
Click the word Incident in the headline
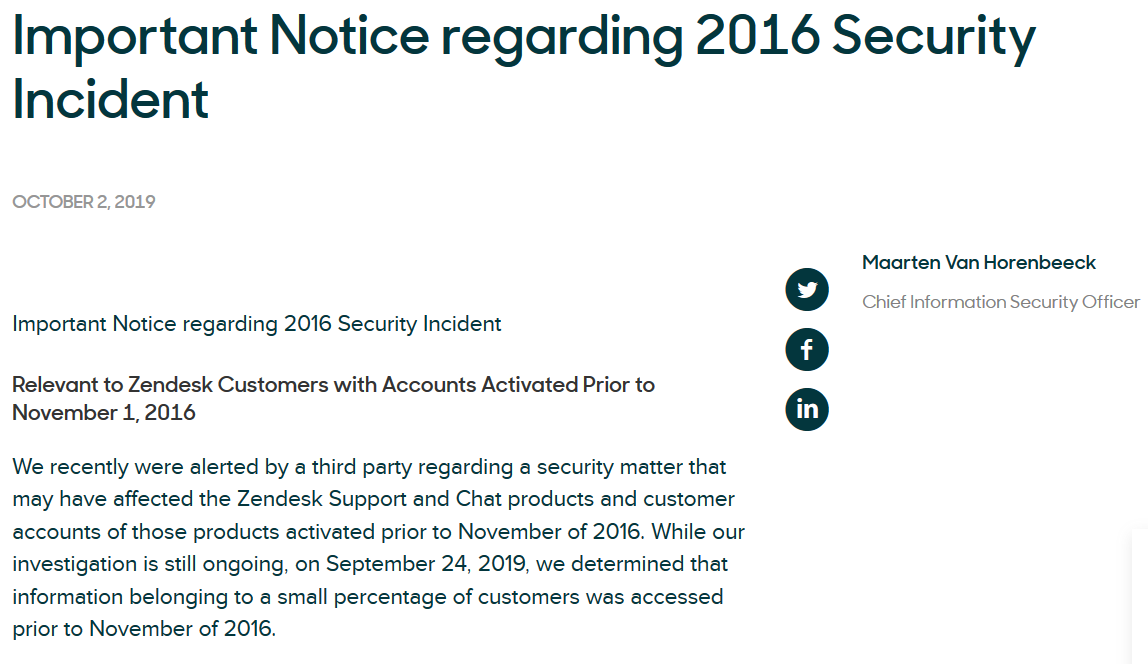(x=111, y=100)
